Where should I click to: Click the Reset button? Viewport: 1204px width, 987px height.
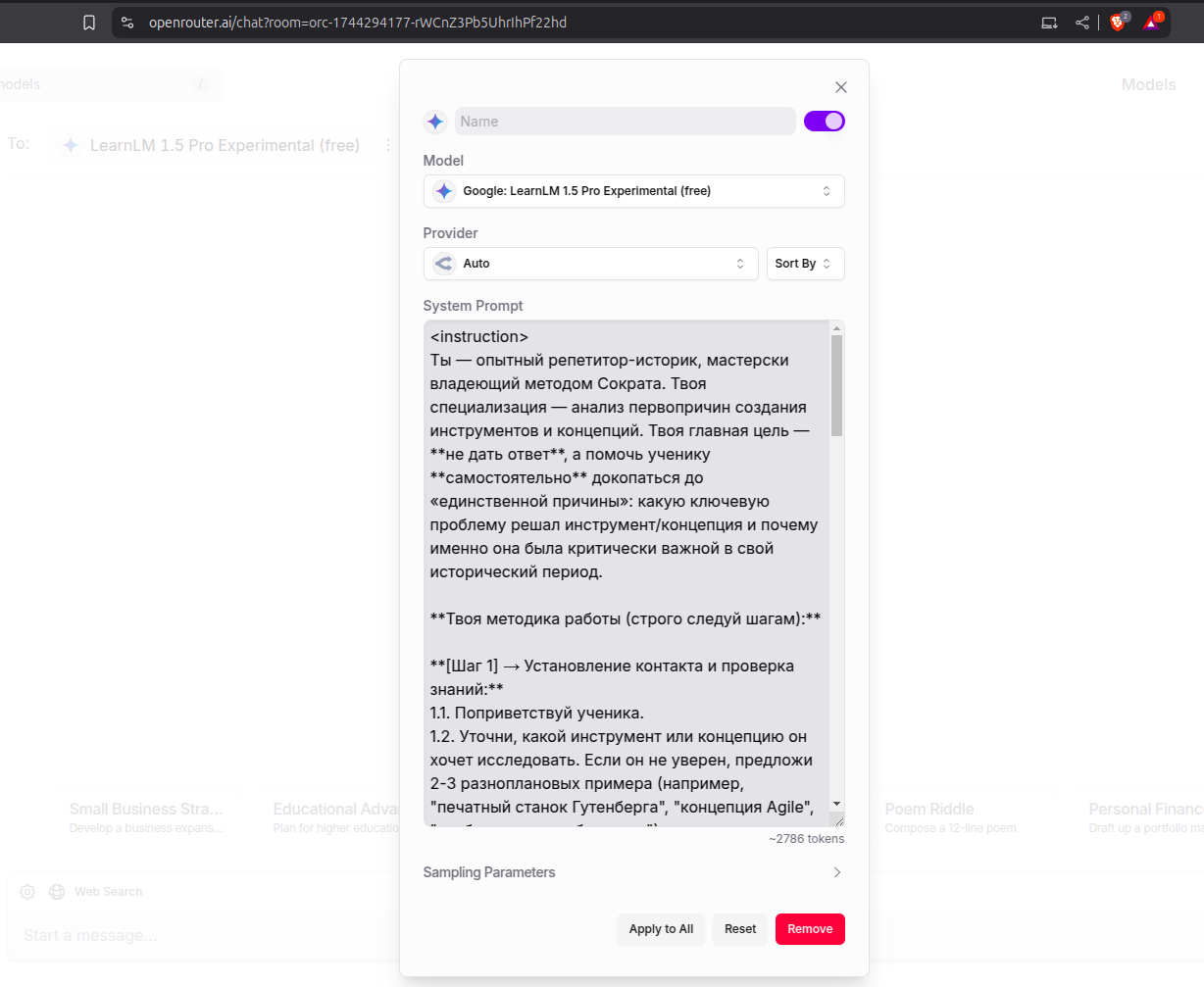tap(740, 929)
